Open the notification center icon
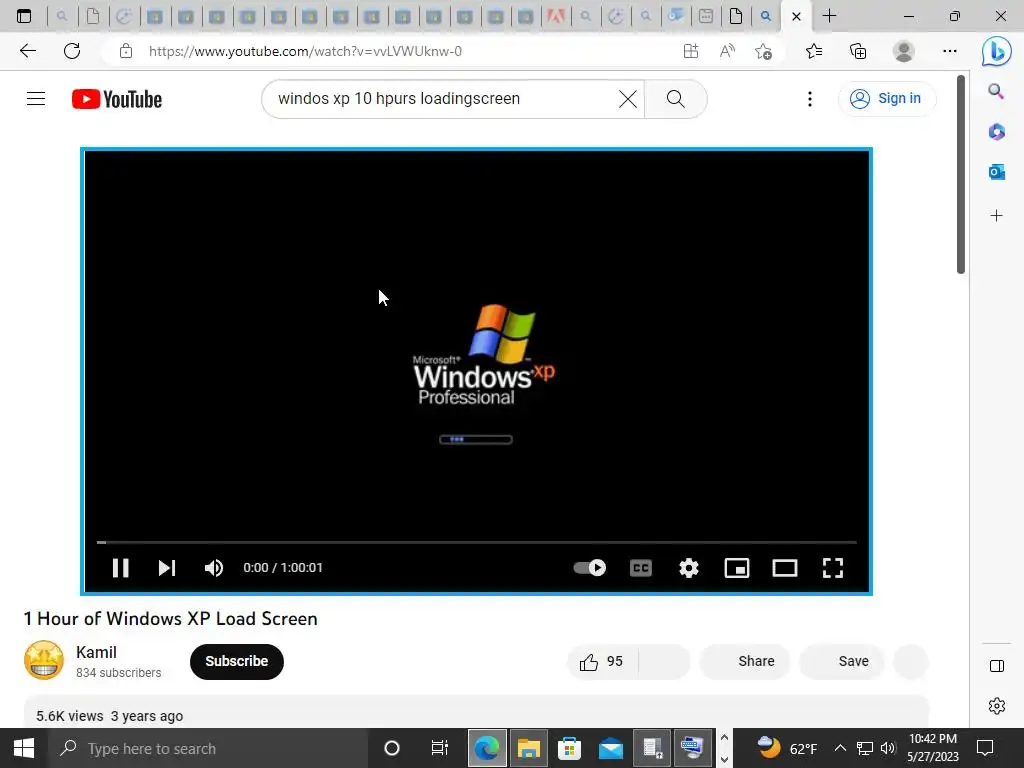The width and height of the screenshot is (1024, 768). 985,748
